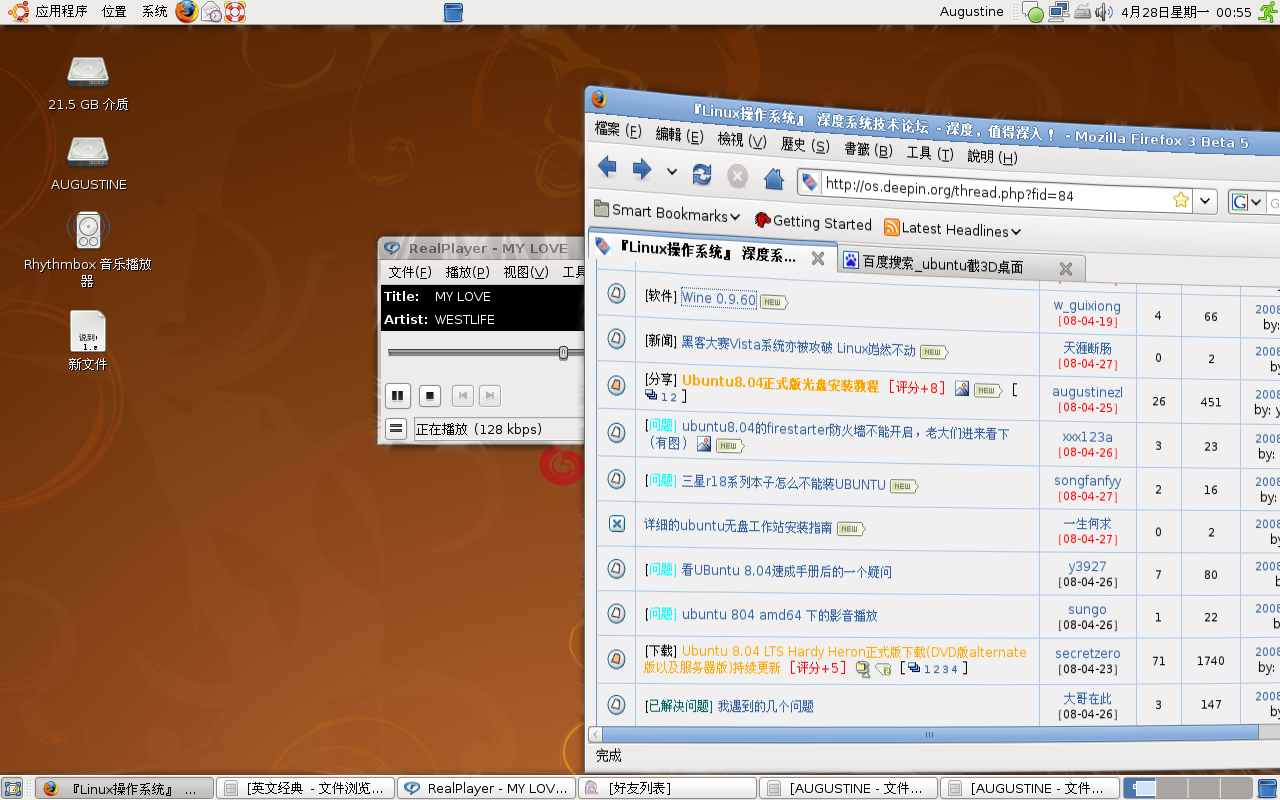Expand the Latest Headlines feed menu
Viewport: 1280px width, 800px height.
[952, 229]
